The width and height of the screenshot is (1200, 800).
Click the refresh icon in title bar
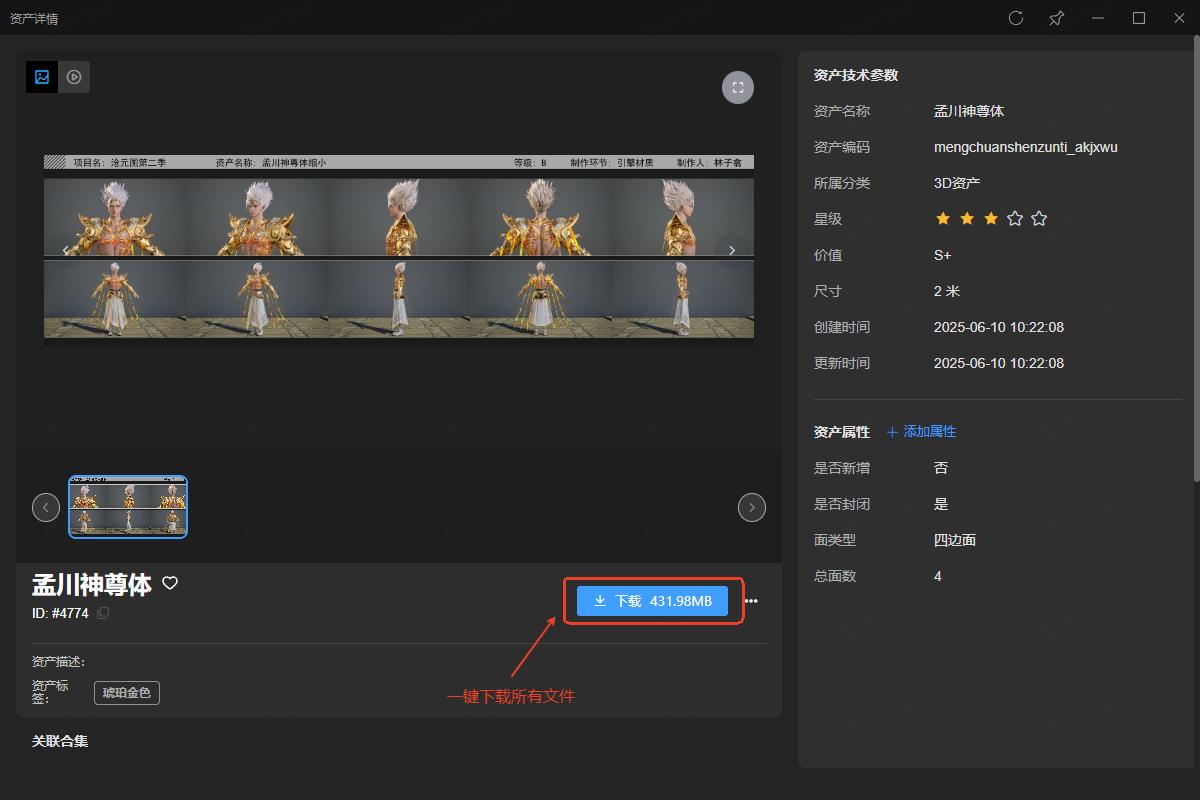coord(1016,18)
